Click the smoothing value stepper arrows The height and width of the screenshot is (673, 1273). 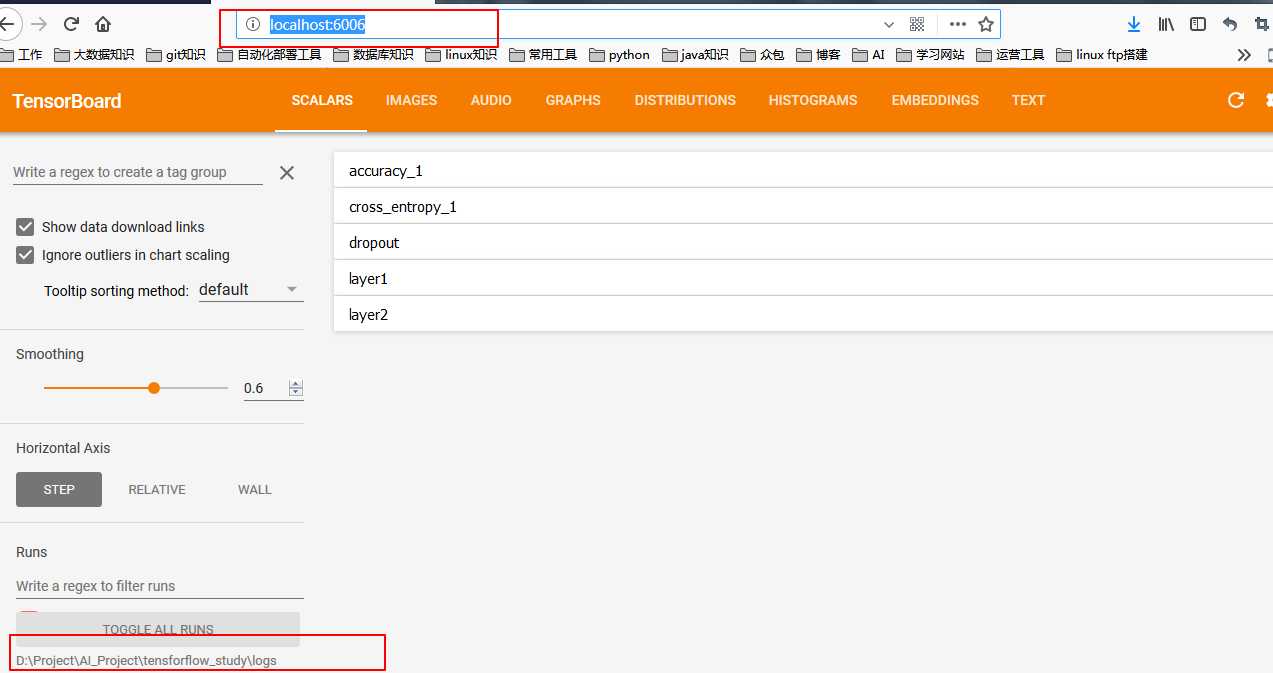coord(296,388)
